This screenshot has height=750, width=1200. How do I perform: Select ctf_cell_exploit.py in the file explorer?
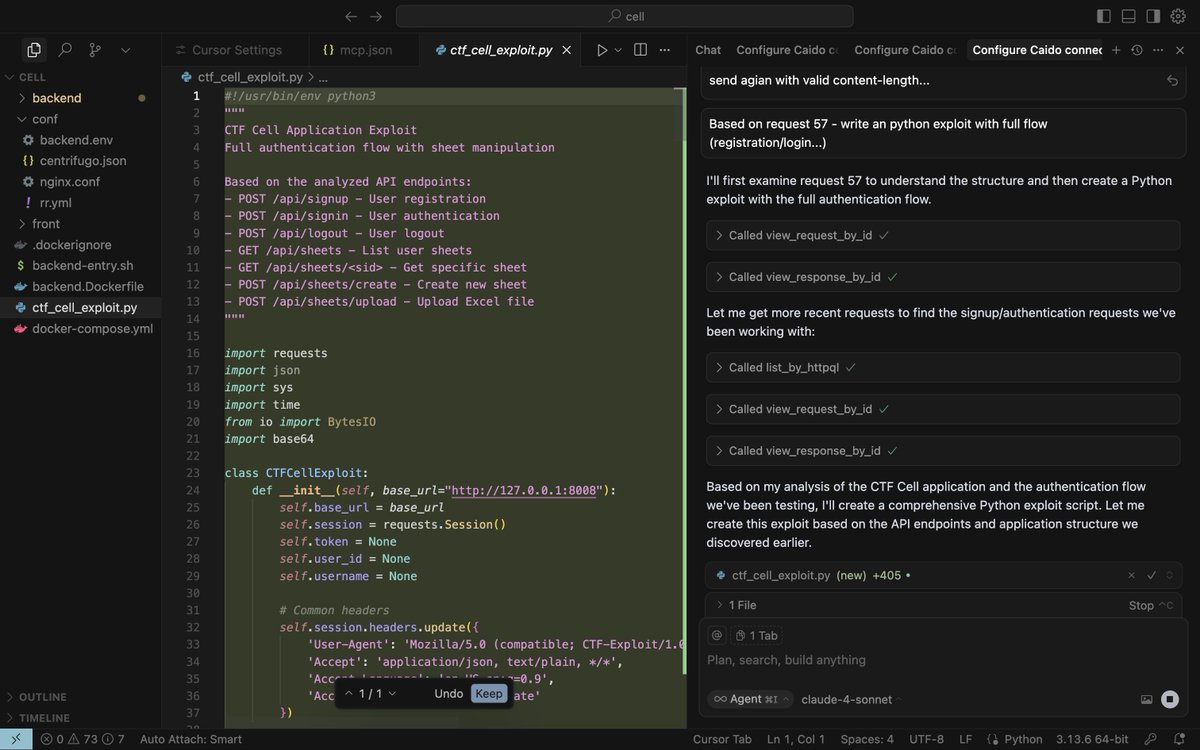pos(80,308)
